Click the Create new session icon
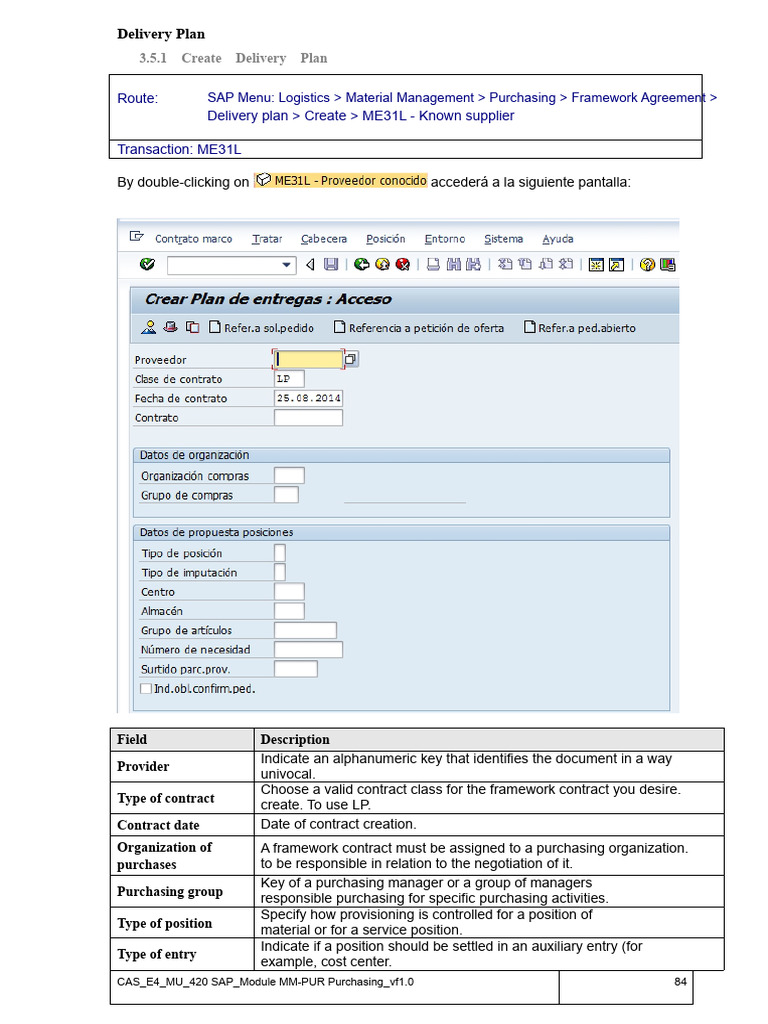 pyautogui.click(x=596, y=264)
